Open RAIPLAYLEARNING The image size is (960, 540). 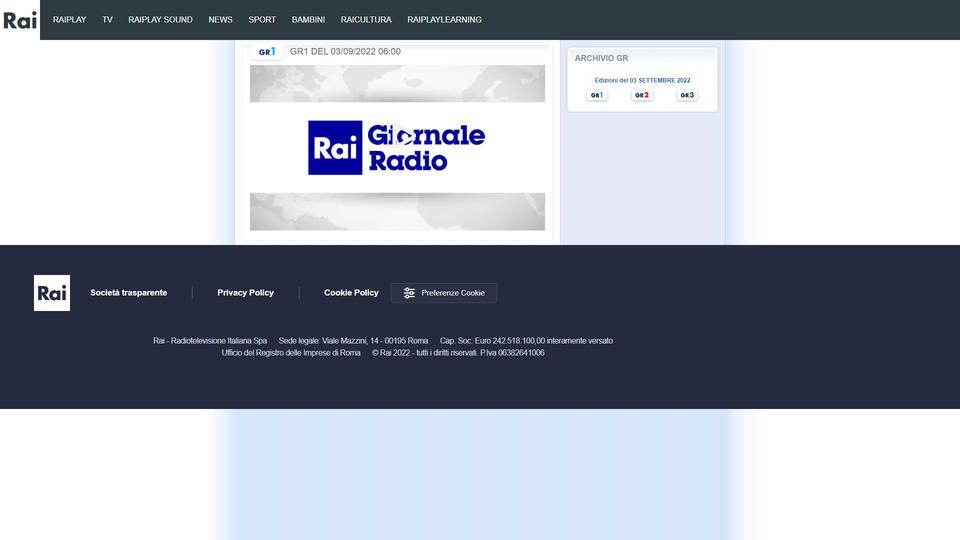tap(444, 20)
